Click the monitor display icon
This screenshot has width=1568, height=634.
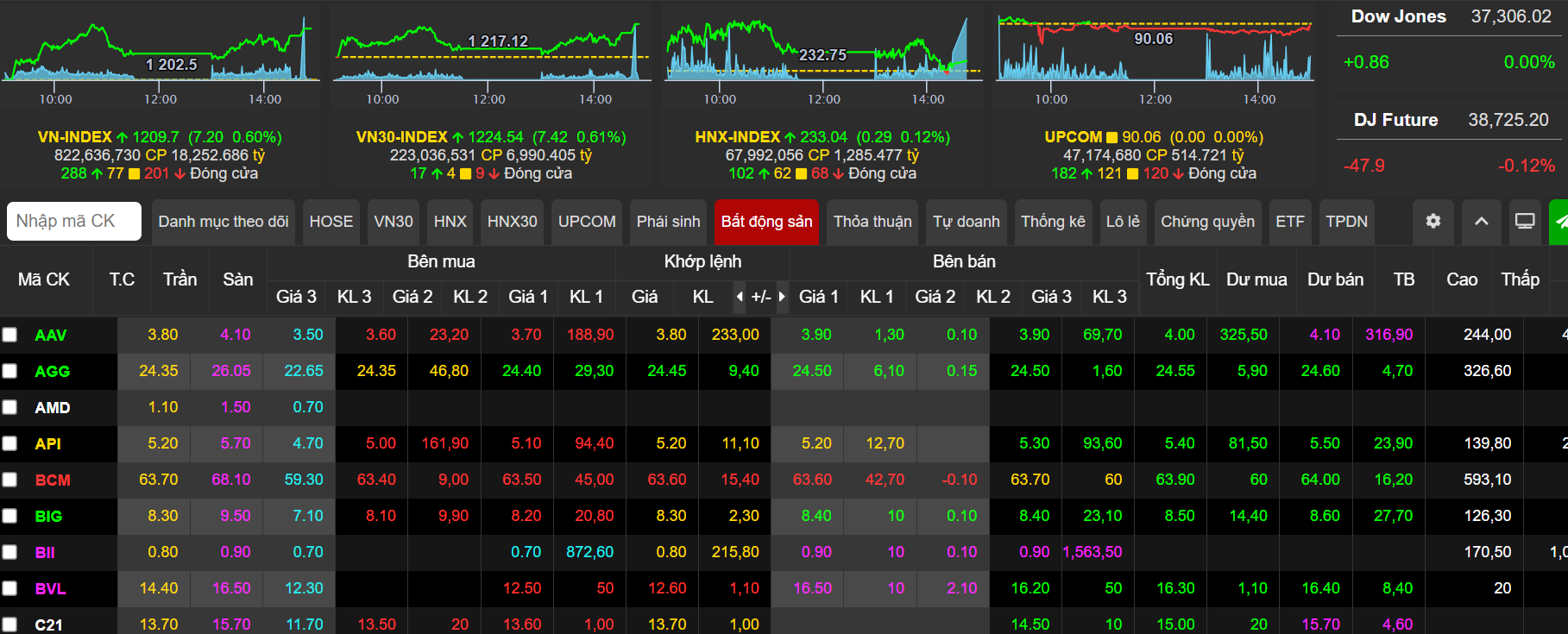pyautogui.click(x=1525, y=222)
